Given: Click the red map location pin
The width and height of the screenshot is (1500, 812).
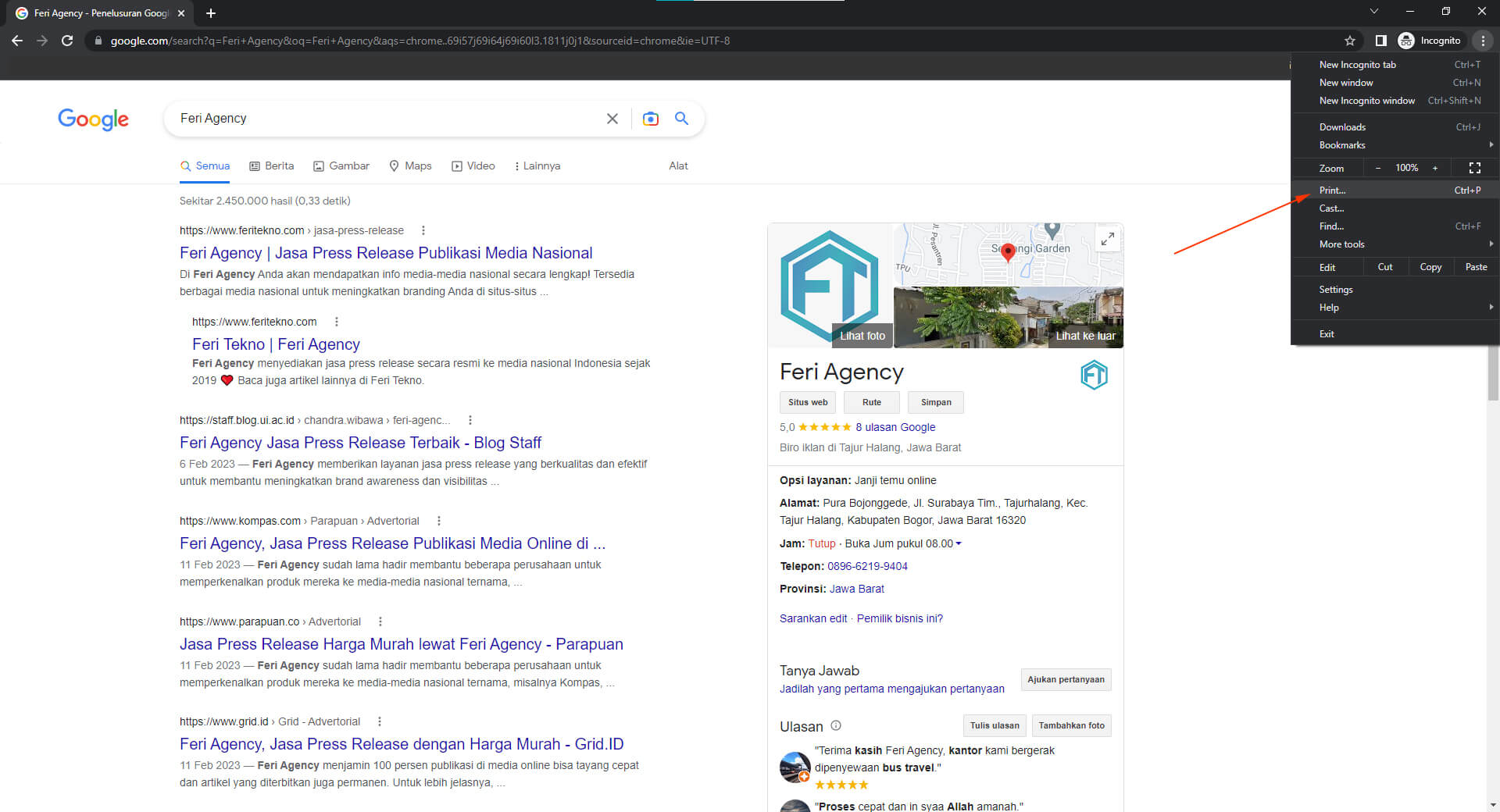Looking at the screenshot, I should coord(1008,252).
